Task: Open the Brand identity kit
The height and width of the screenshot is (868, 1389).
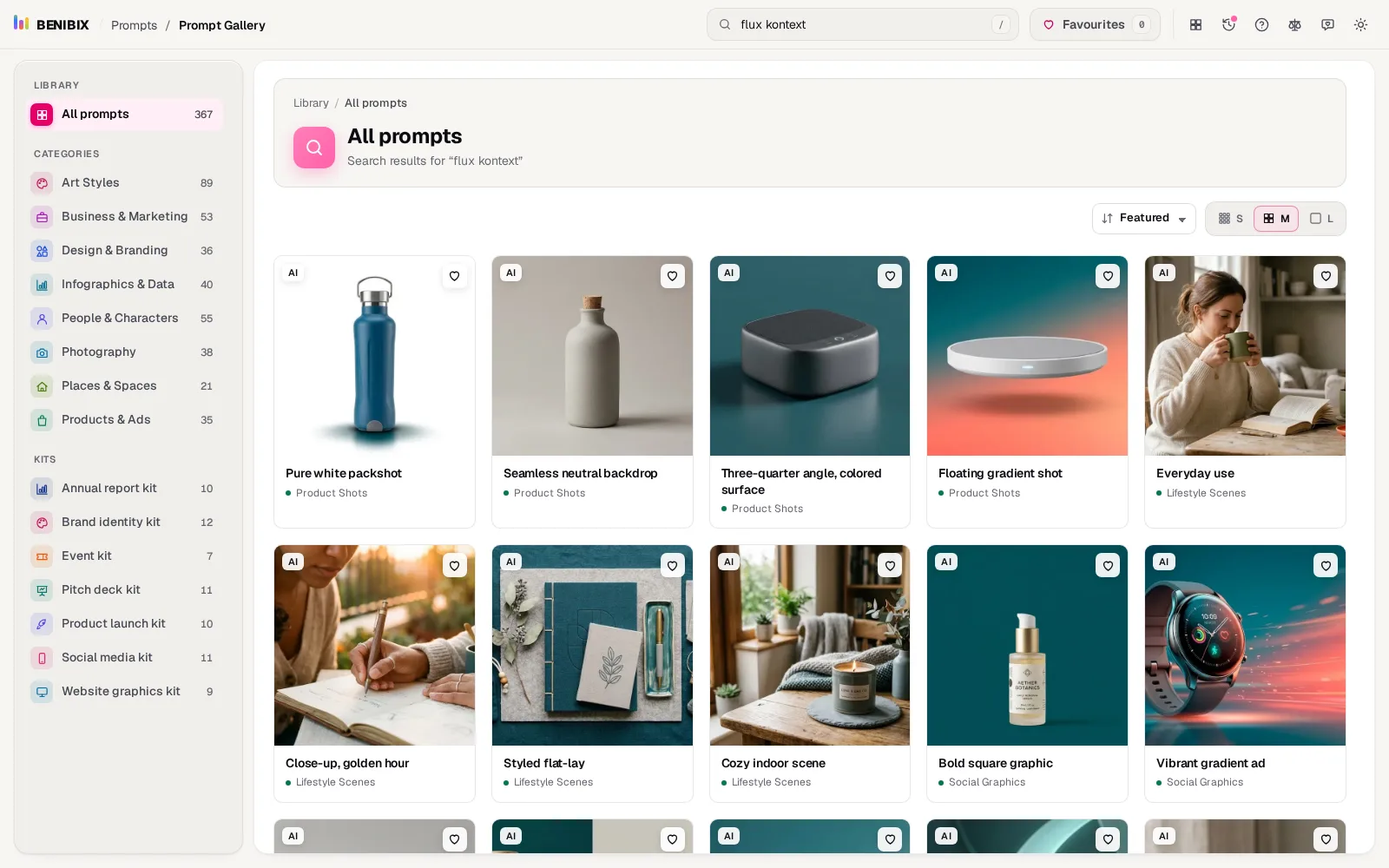Action: click(x=126, y=523)
